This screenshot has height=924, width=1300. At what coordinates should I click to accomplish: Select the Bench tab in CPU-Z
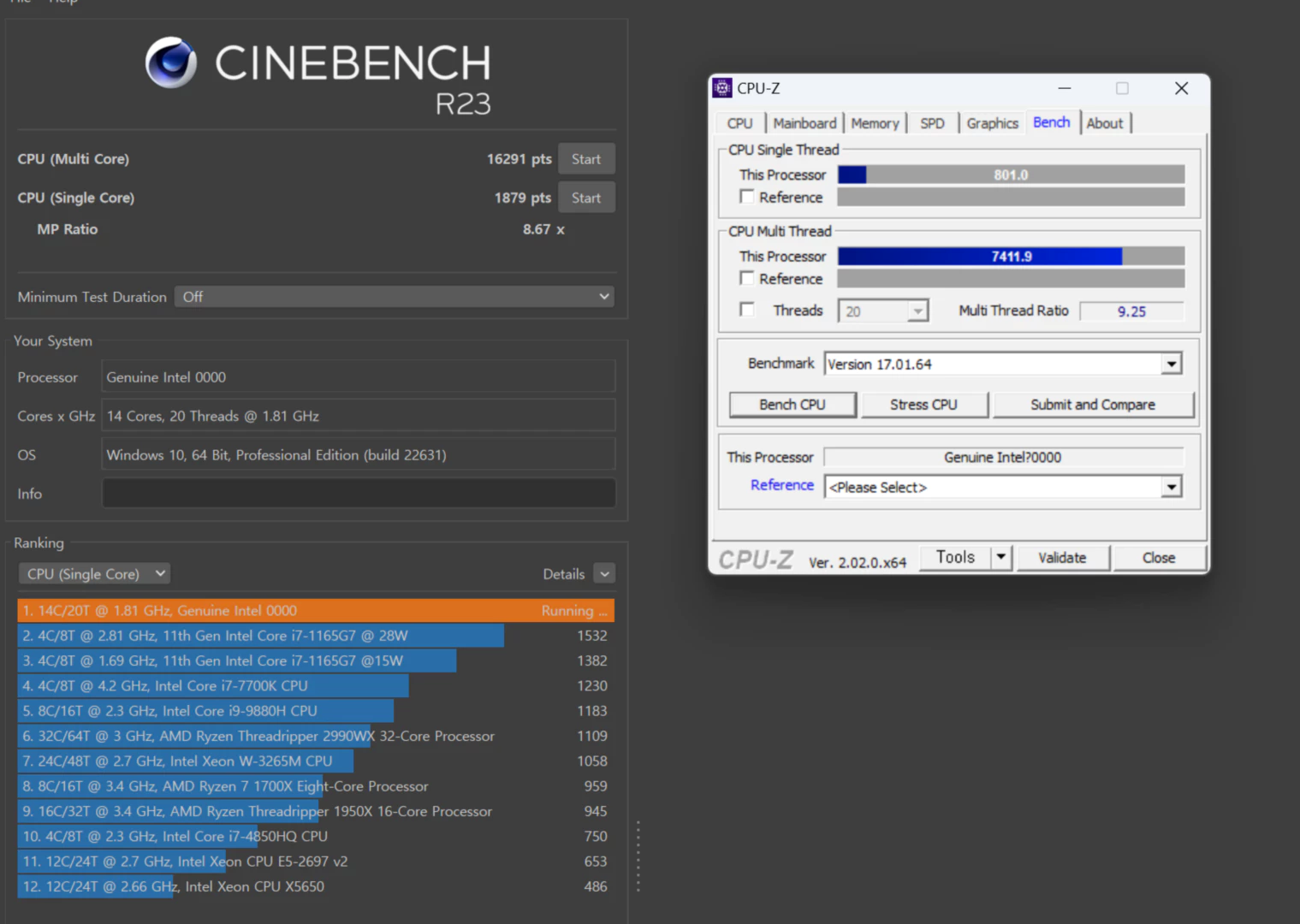click(1051, 122)
